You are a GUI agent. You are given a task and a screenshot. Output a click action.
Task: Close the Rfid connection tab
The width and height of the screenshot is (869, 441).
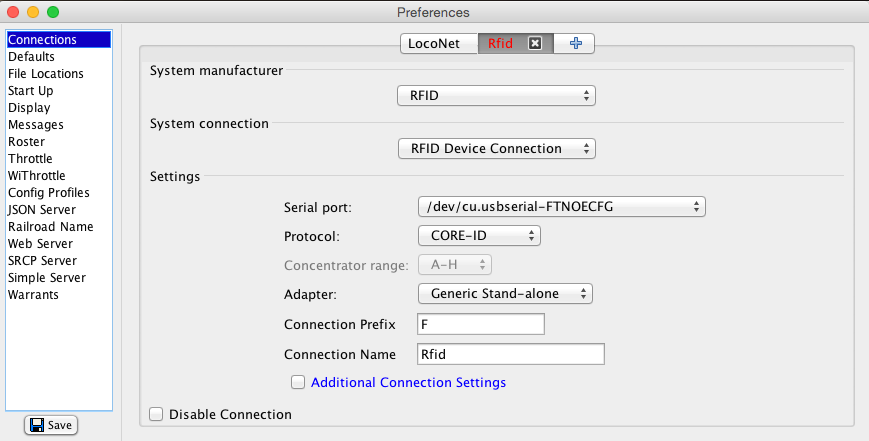[535, 44]
